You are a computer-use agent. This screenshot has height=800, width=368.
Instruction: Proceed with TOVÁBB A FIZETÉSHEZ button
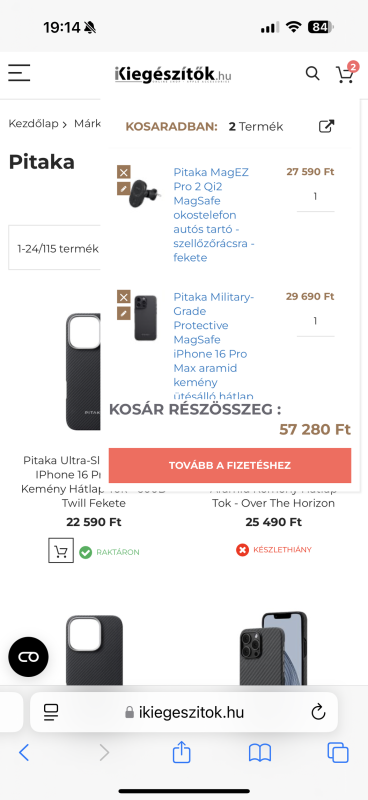tap(230, 465)
